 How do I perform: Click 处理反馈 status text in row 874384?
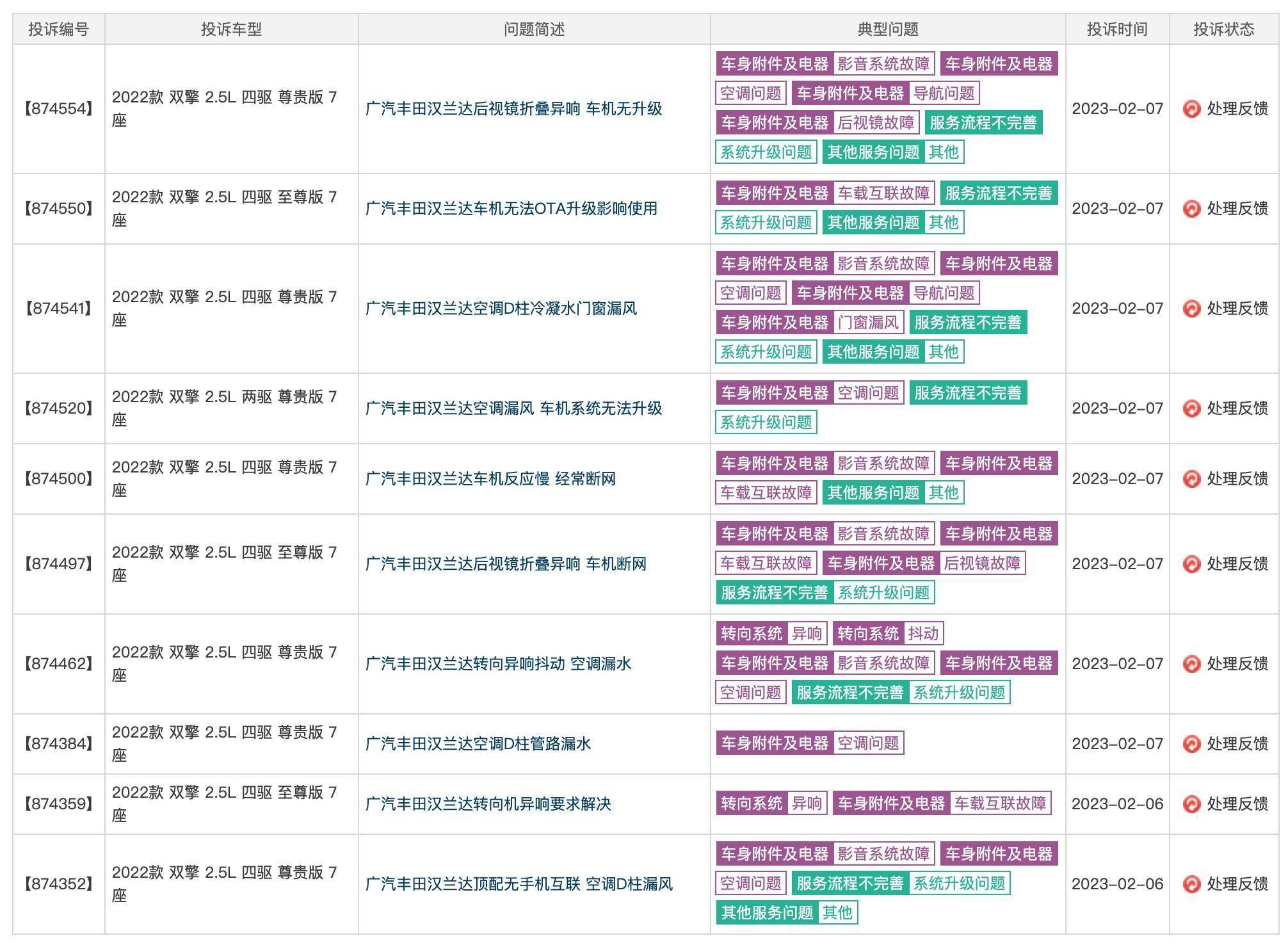1237,744
